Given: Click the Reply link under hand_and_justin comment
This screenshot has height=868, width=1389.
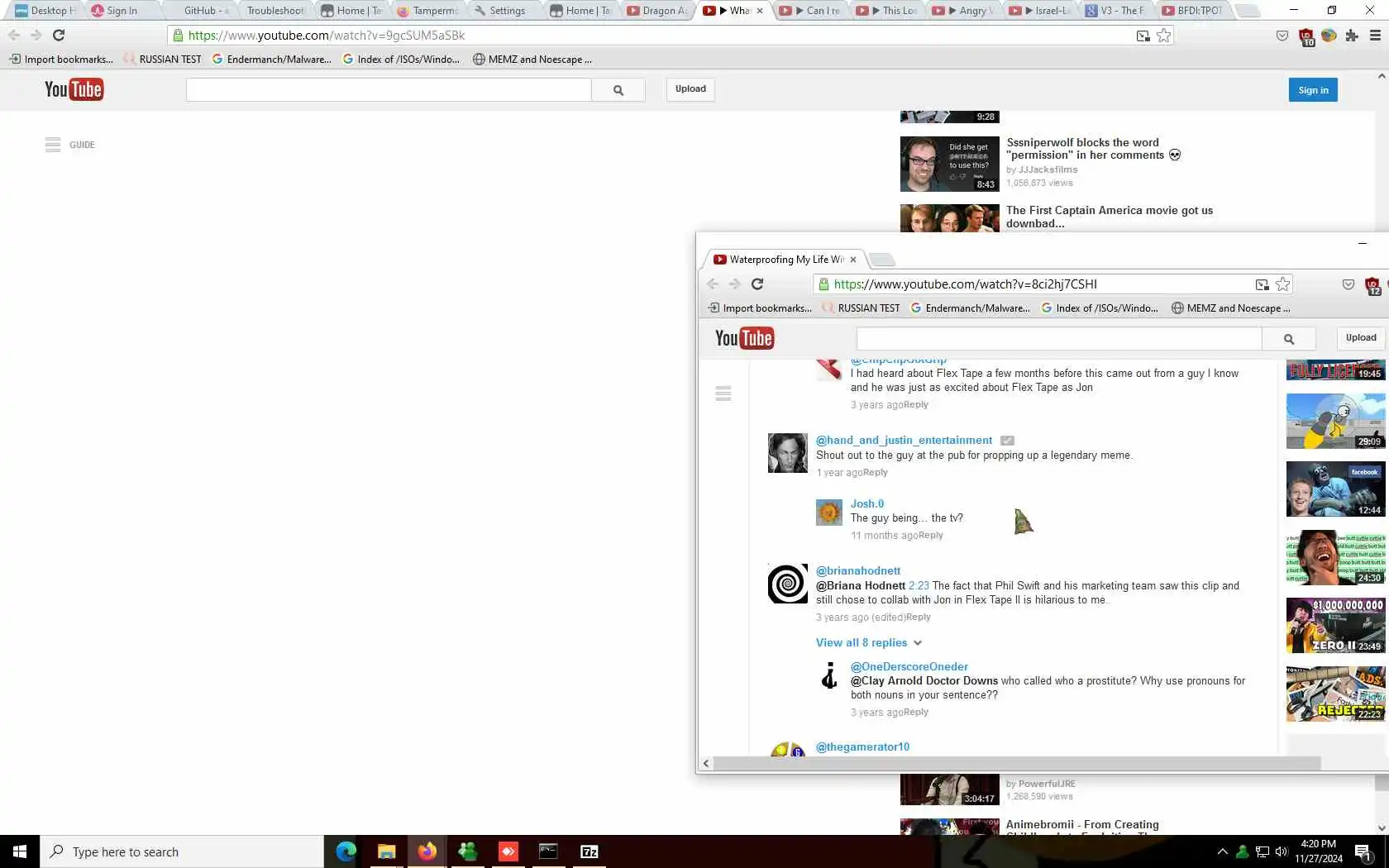Looking at the screenshot, I should pyautogui.click(x=876, y=473).
